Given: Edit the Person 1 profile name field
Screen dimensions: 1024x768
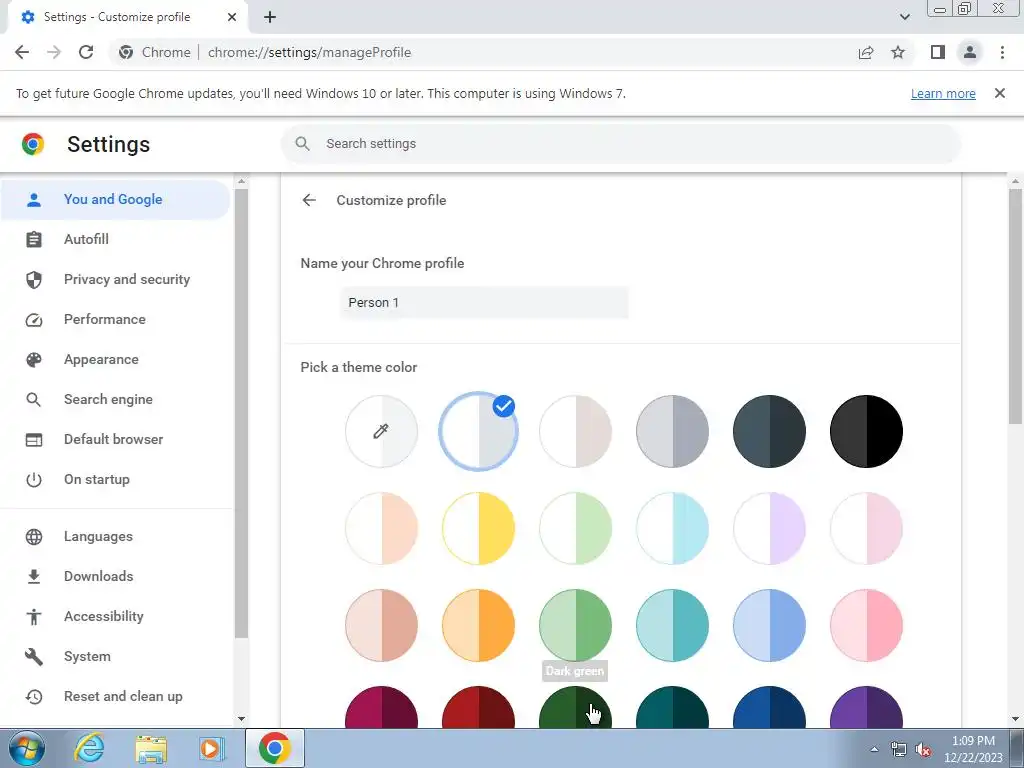Looking at the screenshot, I should [x=484, y=302].
